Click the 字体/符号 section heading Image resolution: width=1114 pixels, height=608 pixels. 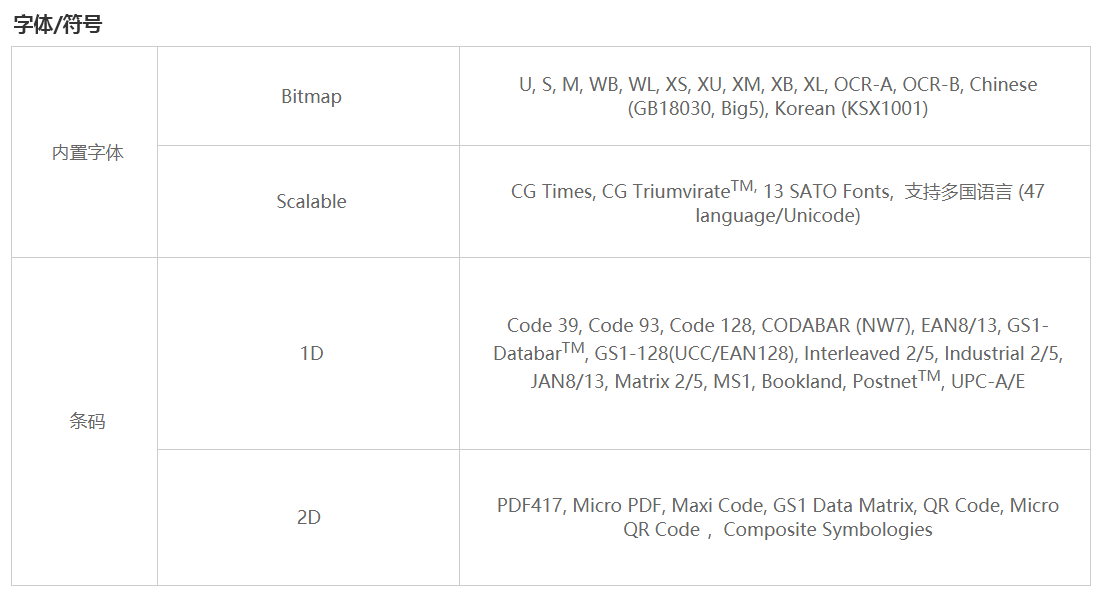click(58, 24)
